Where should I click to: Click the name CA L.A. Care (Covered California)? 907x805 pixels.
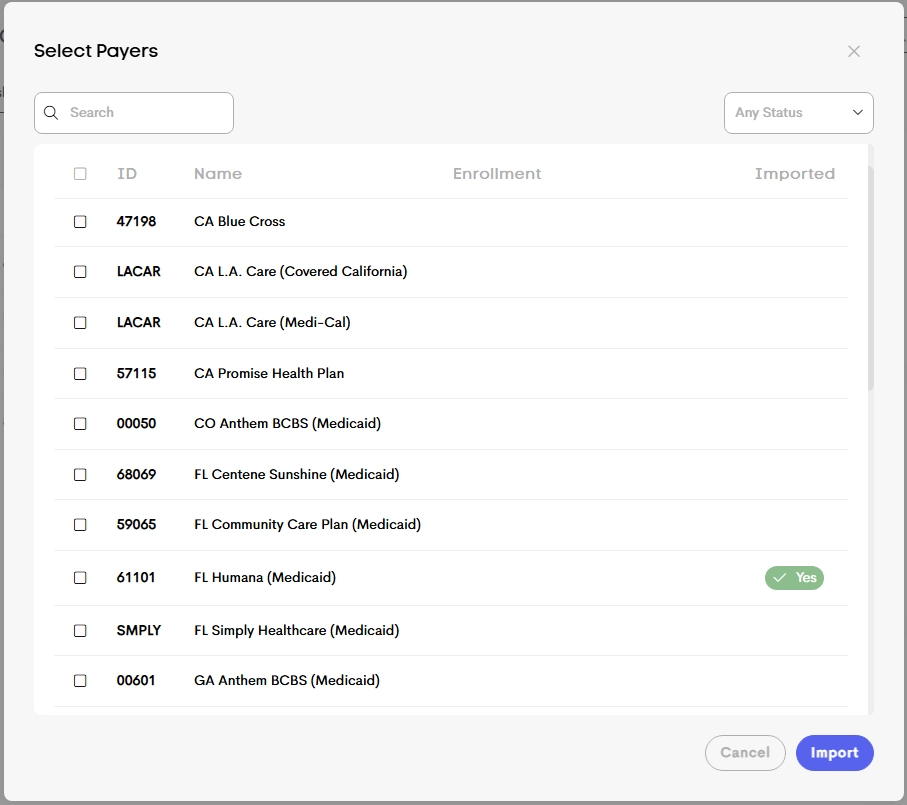pyautogui.click(x=301, y=272)
